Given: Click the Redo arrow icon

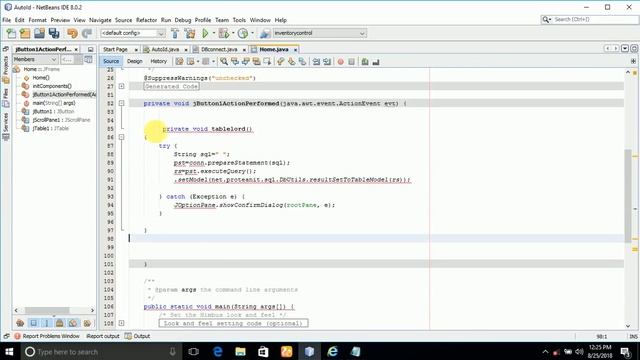Looking at the screenshot, I should (87, 33).
